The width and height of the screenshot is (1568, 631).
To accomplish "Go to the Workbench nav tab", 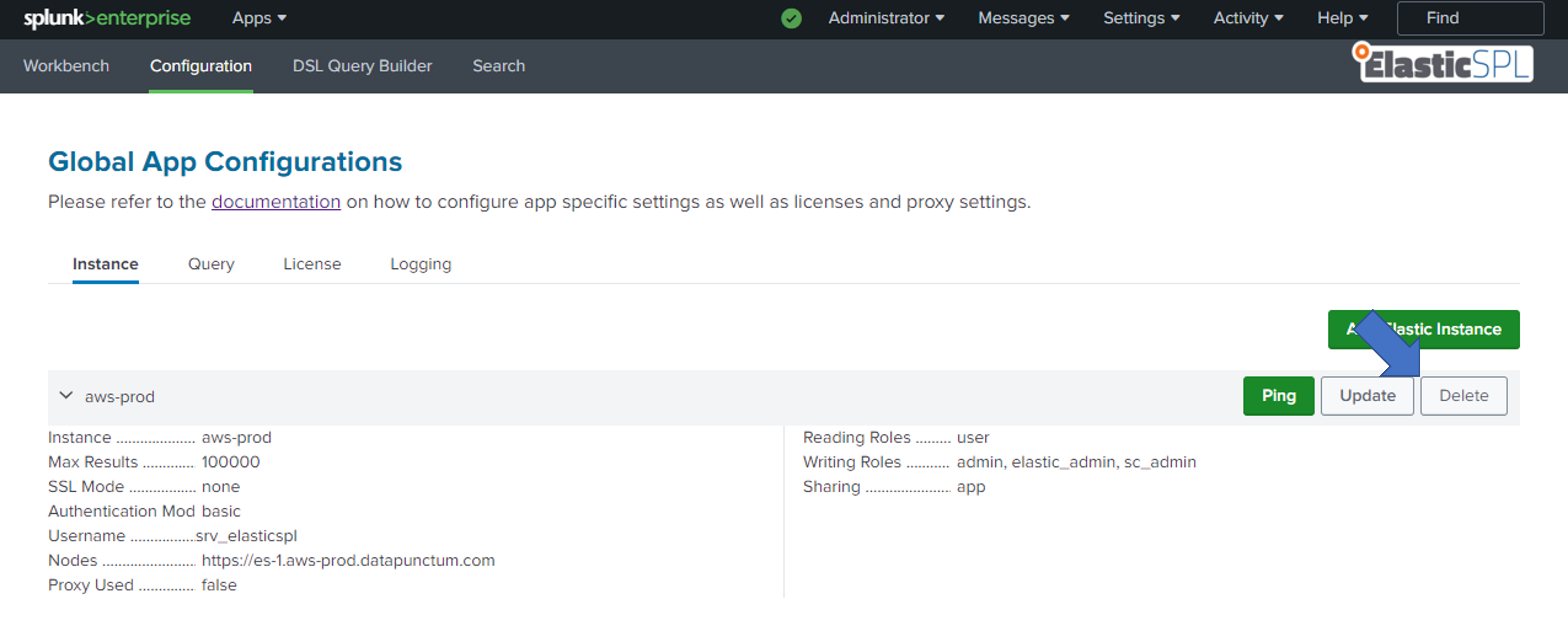I will pos(67,66).
